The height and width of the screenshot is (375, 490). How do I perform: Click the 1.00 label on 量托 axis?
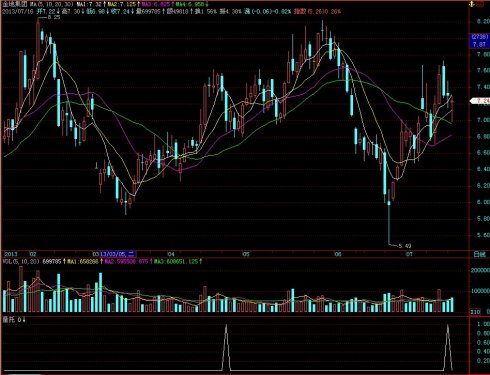(483, 324)
